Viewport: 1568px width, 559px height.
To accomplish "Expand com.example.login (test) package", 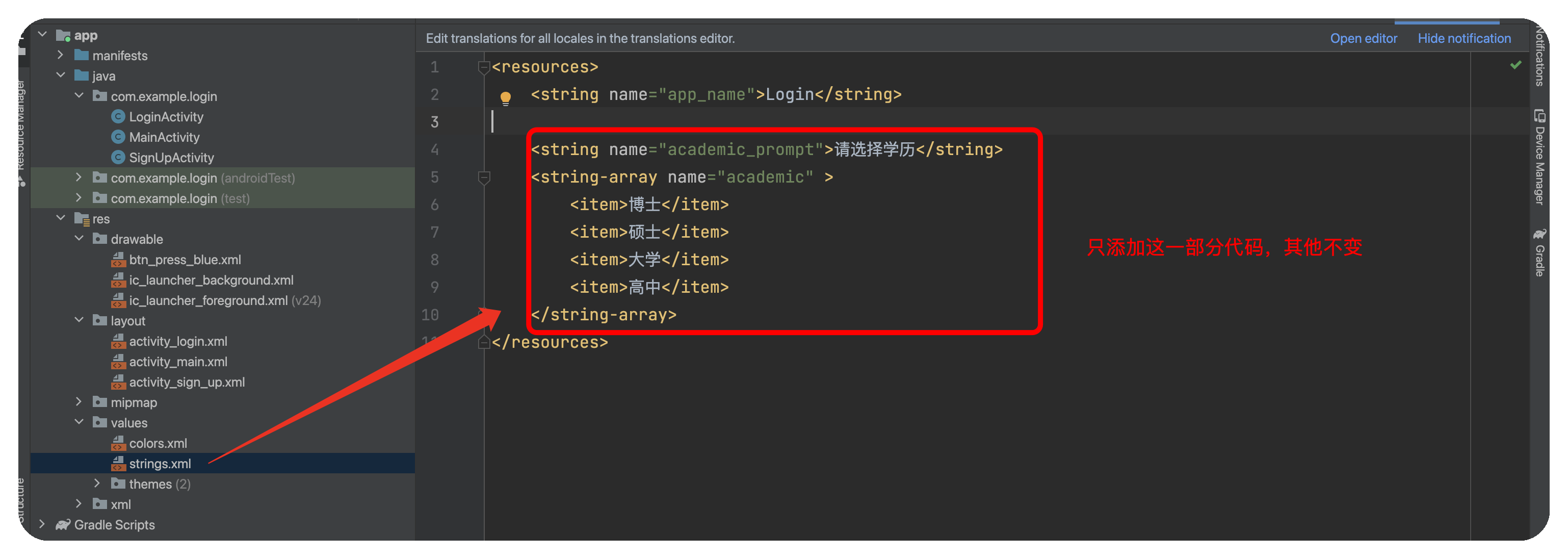I will 79,198.
